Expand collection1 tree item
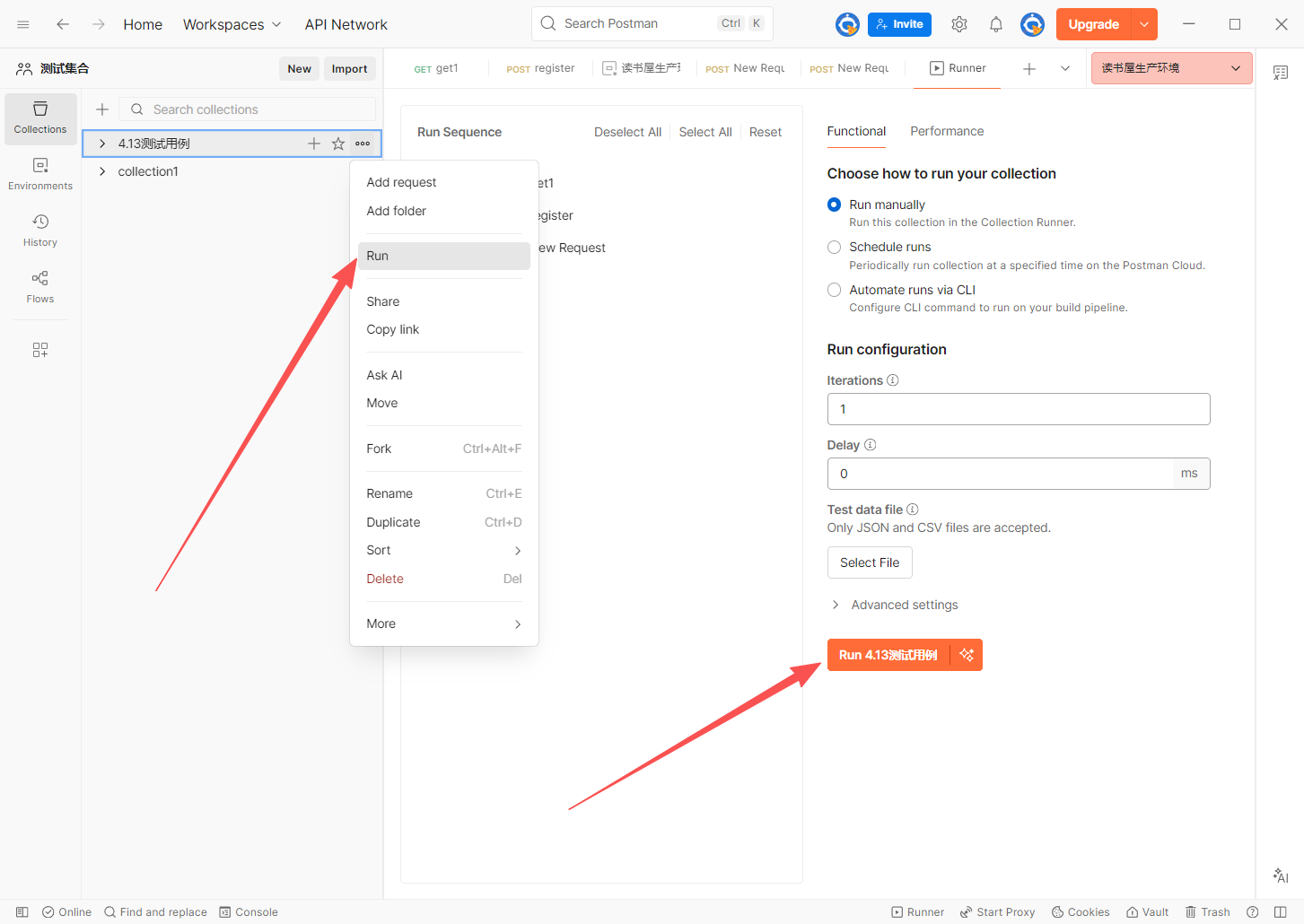 (x=102, y=171)
